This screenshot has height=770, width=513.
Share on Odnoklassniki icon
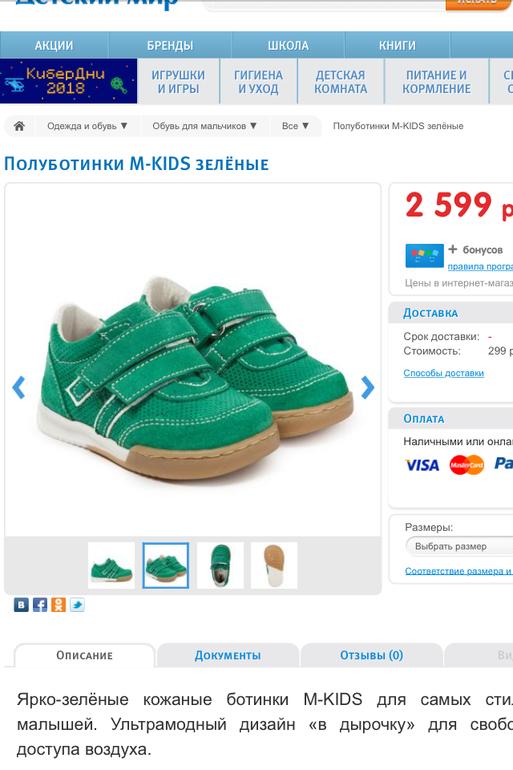coord(58,605)
